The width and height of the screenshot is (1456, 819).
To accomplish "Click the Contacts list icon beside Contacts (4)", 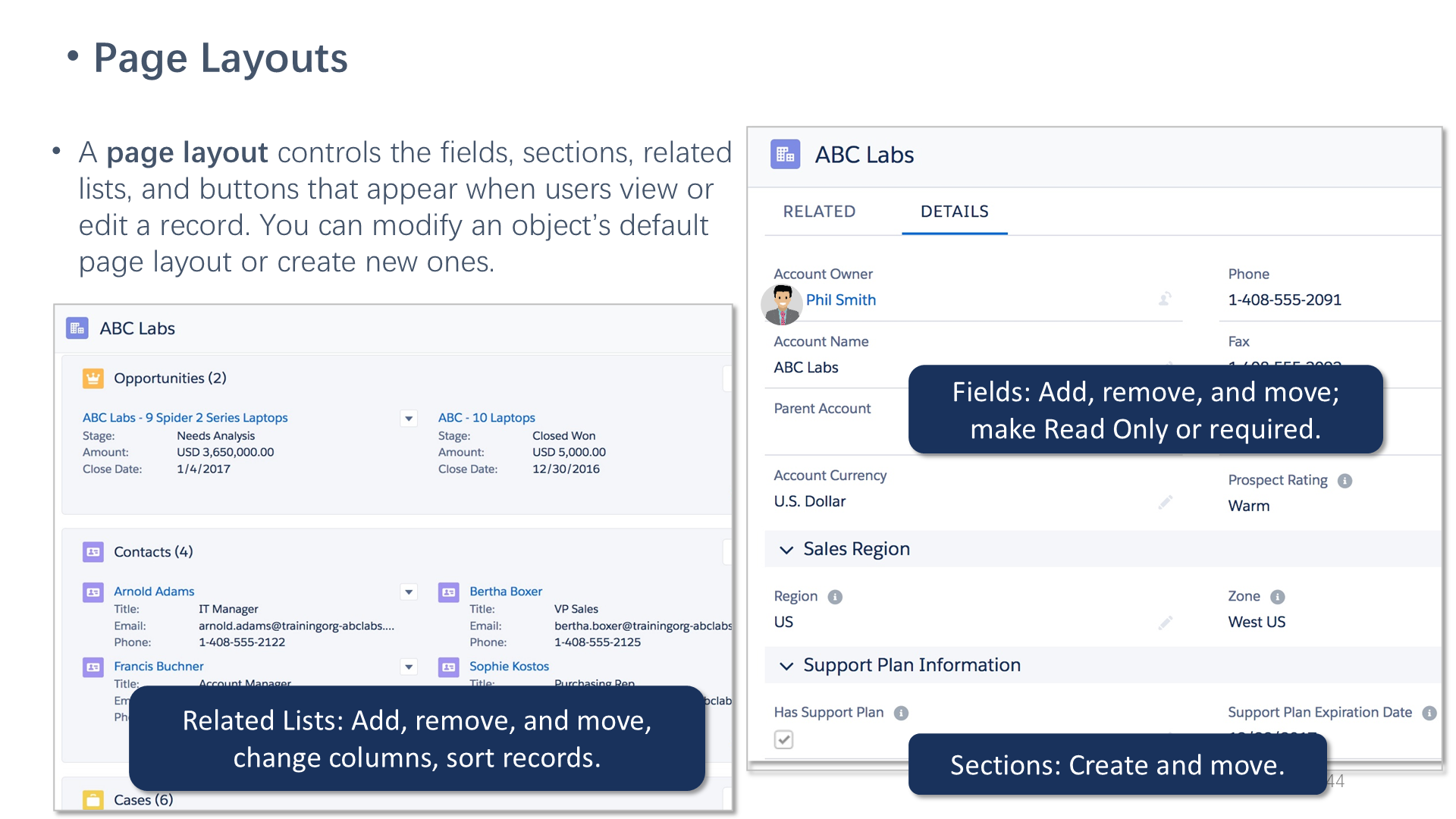I will 93,552.
